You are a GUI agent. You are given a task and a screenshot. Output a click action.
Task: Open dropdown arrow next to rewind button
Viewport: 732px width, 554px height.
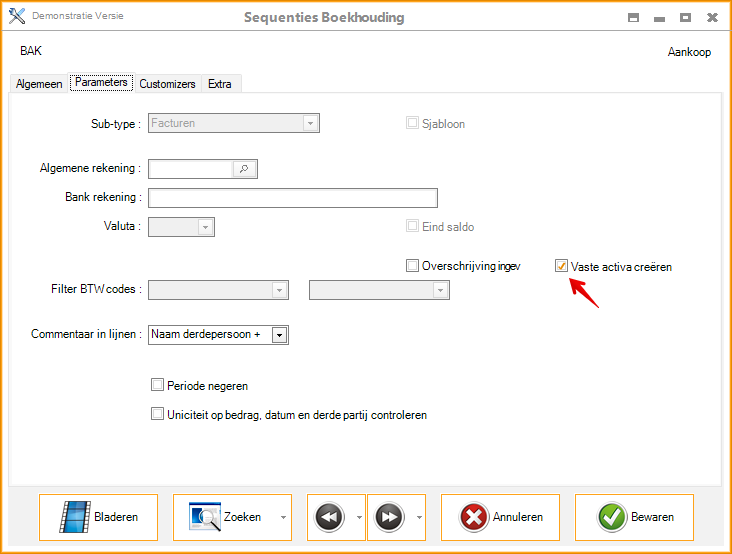[357, 518]
